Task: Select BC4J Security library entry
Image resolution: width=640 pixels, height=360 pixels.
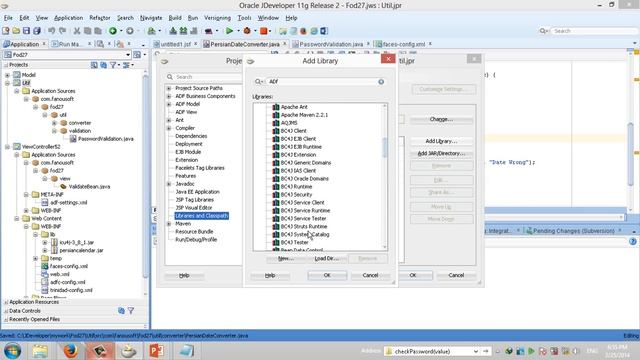Action: [x=296, y=195]
